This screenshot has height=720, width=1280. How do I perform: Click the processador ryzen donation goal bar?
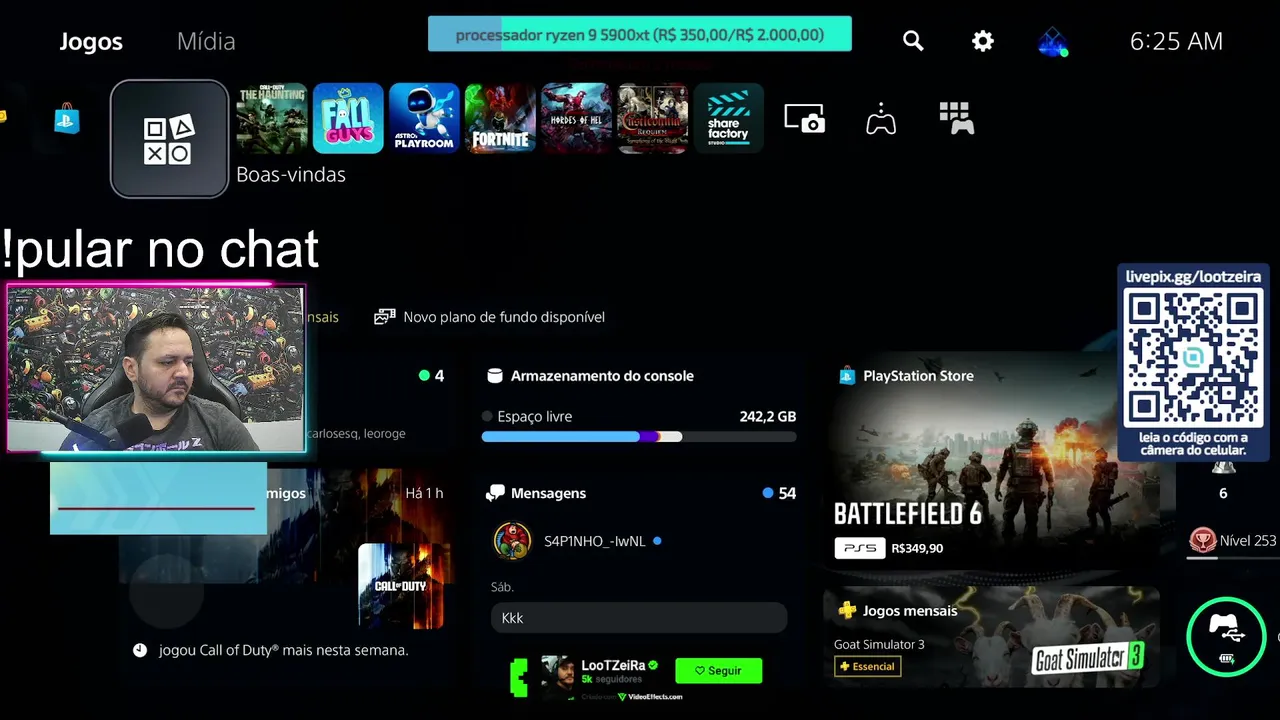coord(640,34)
